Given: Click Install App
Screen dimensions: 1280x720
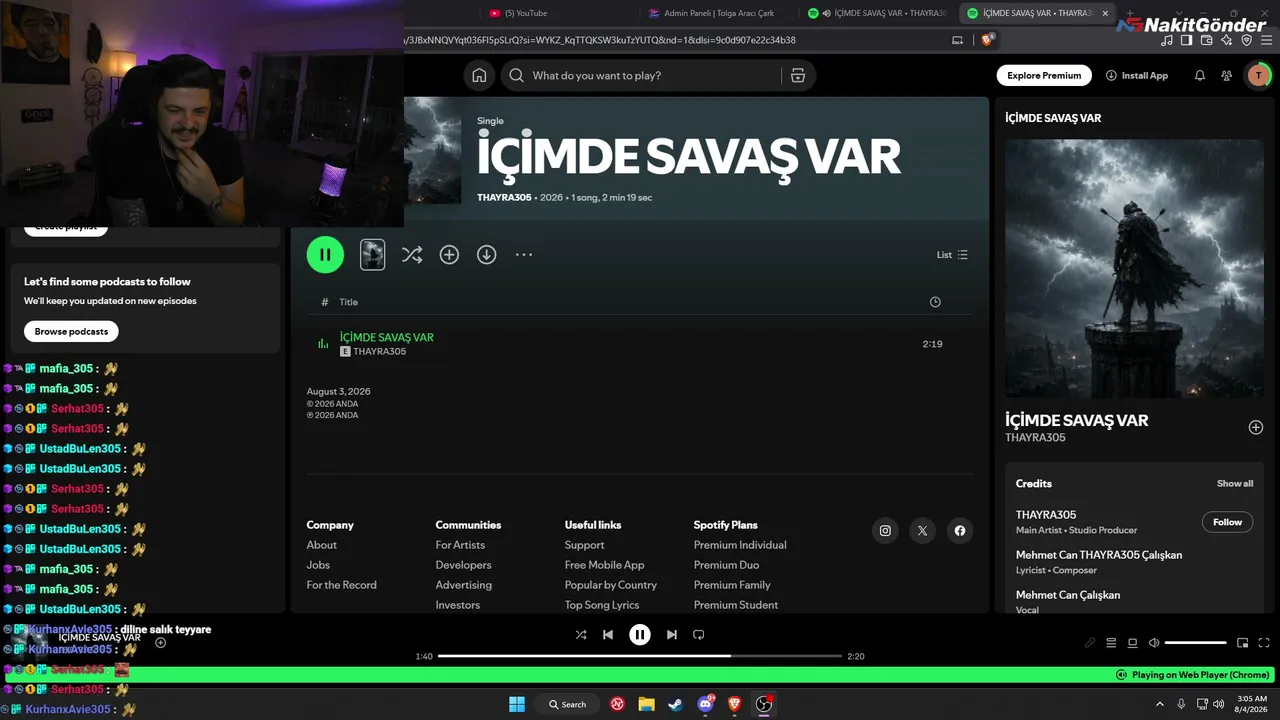Looking at the screenshot, I should tap(1137, 75).
